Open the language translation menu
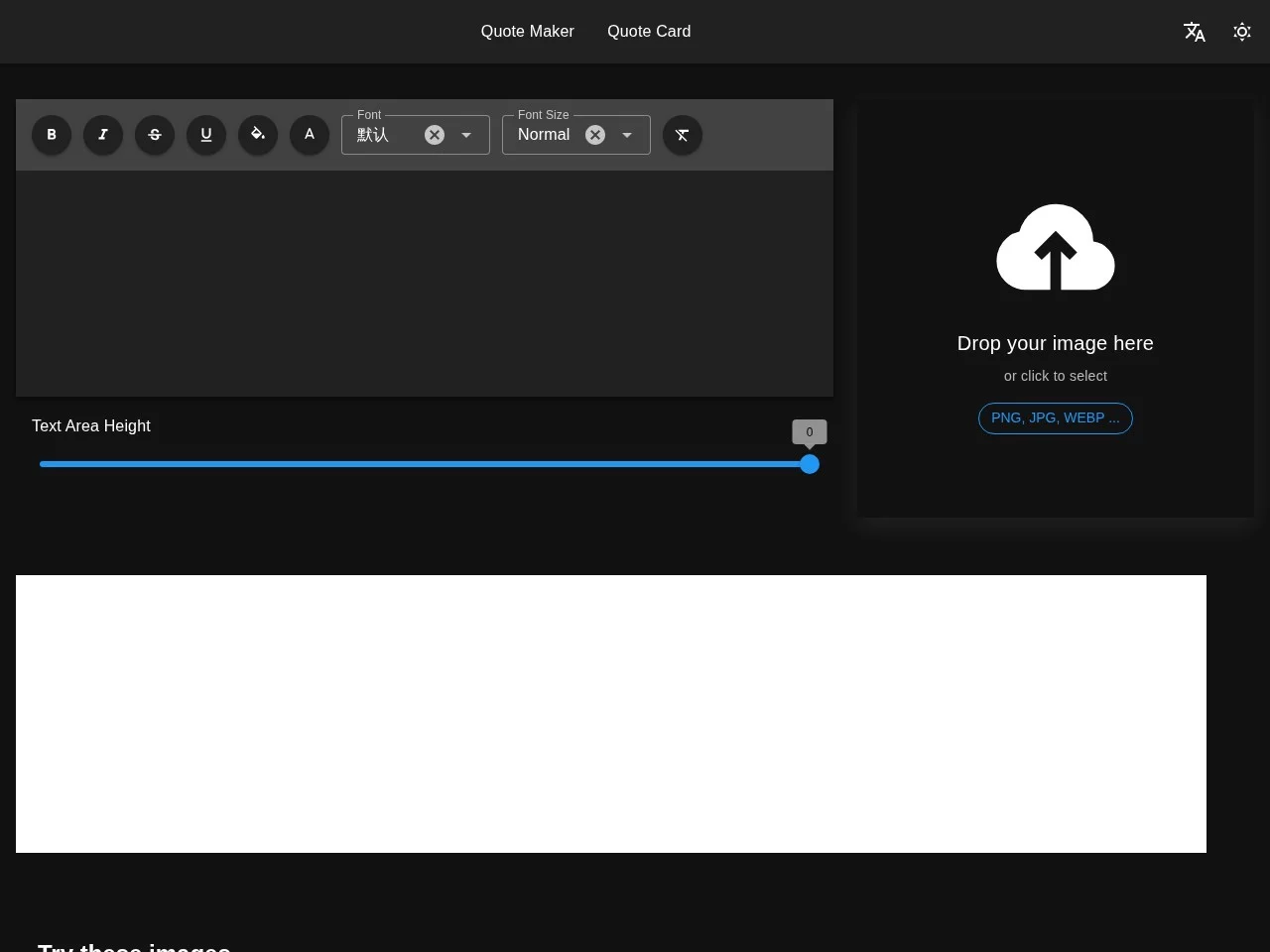The image size is (1270, 952). click(1195, 32)
